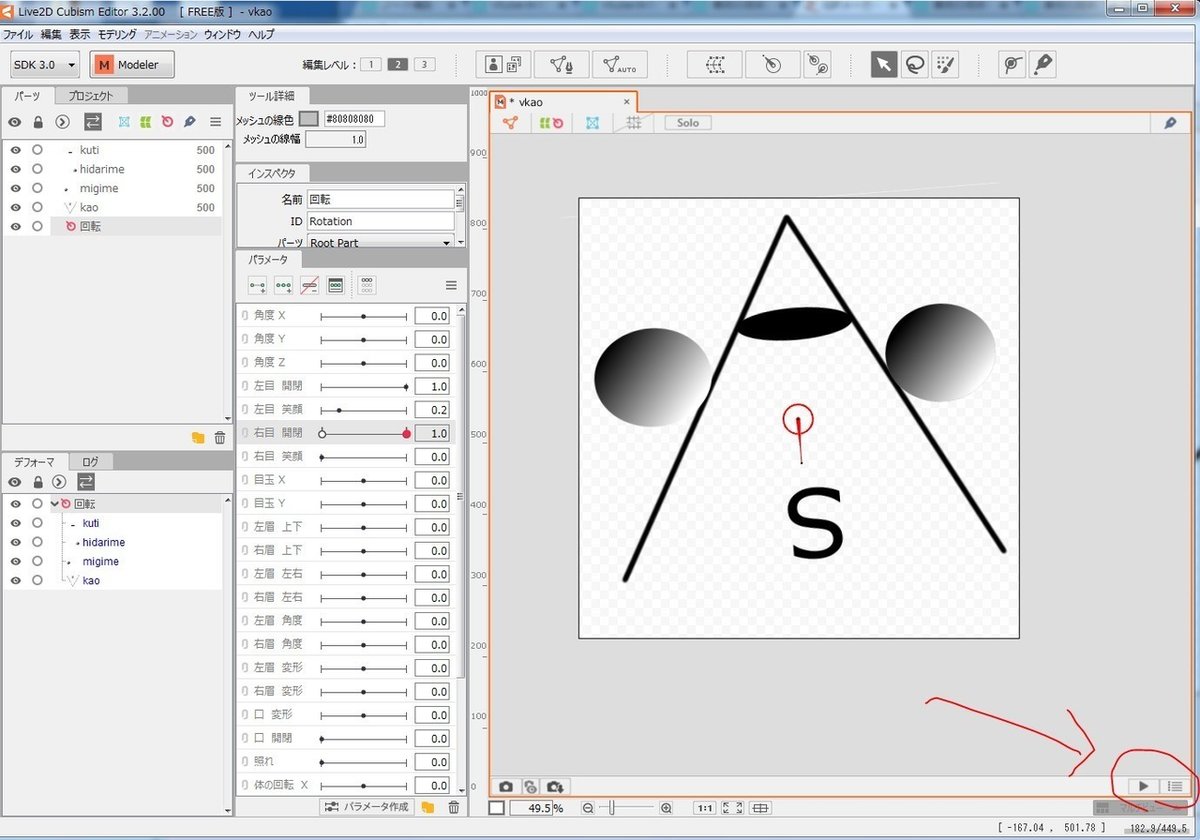This screenshot has height=840, width=1200.
Task: Switch to the ログ tab
Action: 91,462
